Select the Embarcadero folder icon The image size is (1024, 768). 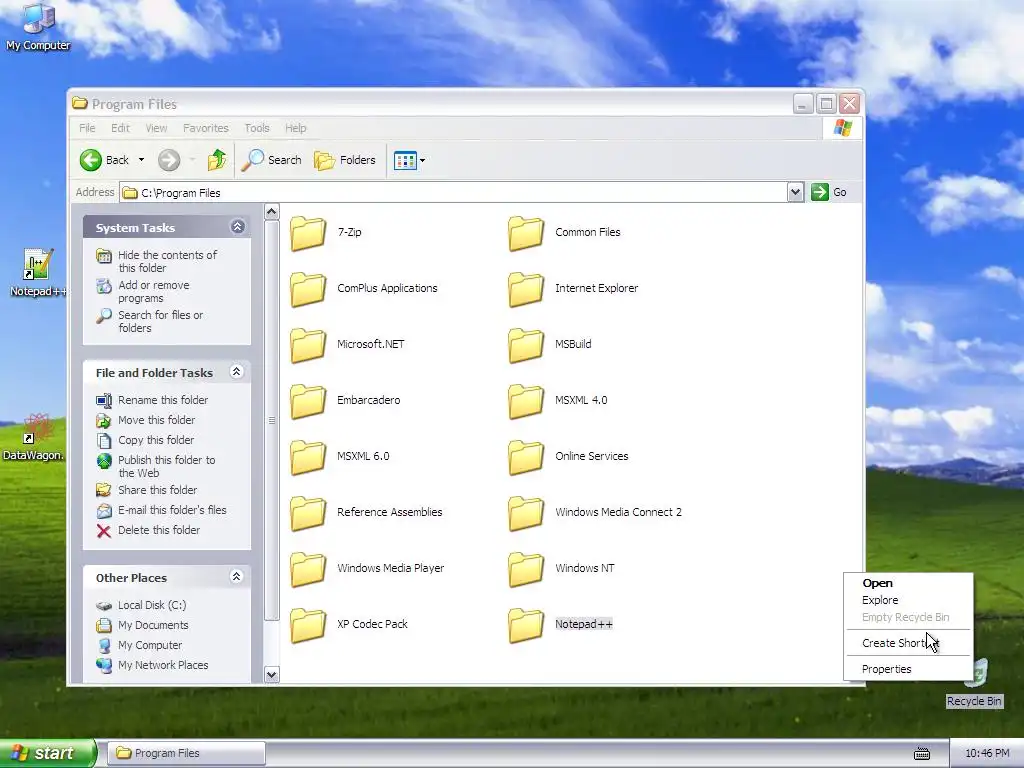(x=308, y=401)
